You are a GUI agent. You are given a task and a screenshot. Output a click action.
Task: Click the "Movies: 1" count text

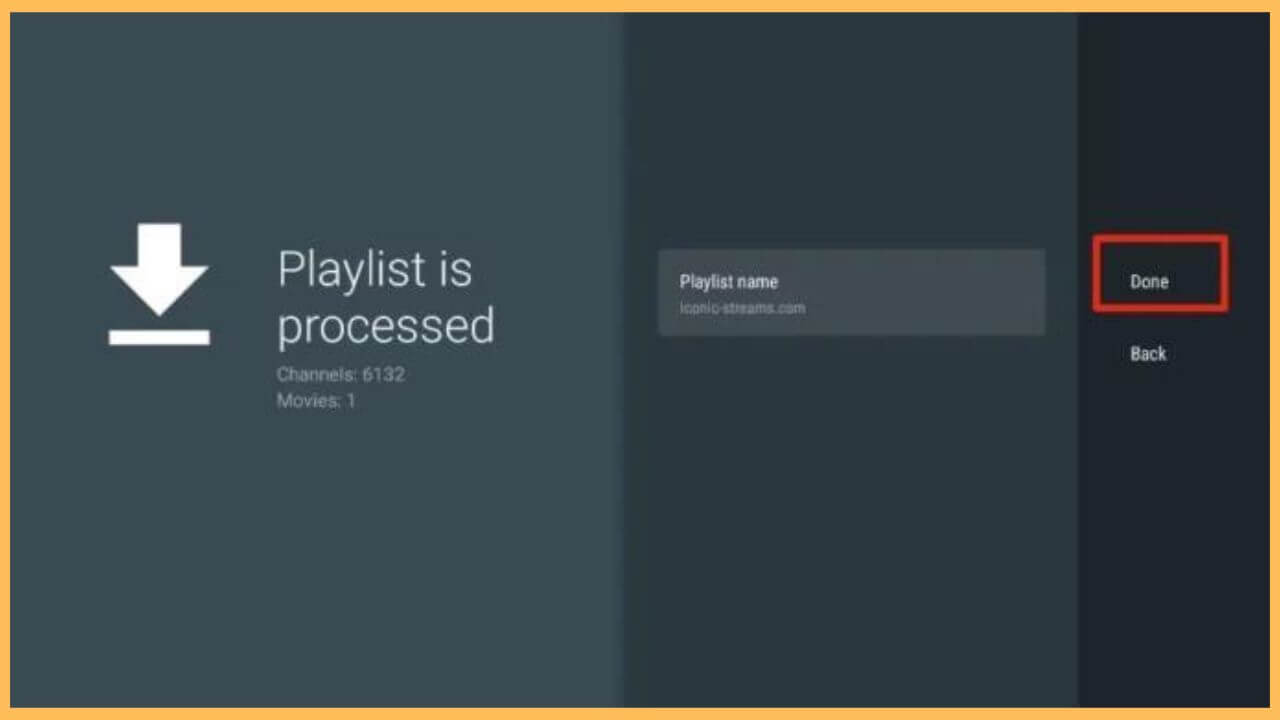point(315,401)
